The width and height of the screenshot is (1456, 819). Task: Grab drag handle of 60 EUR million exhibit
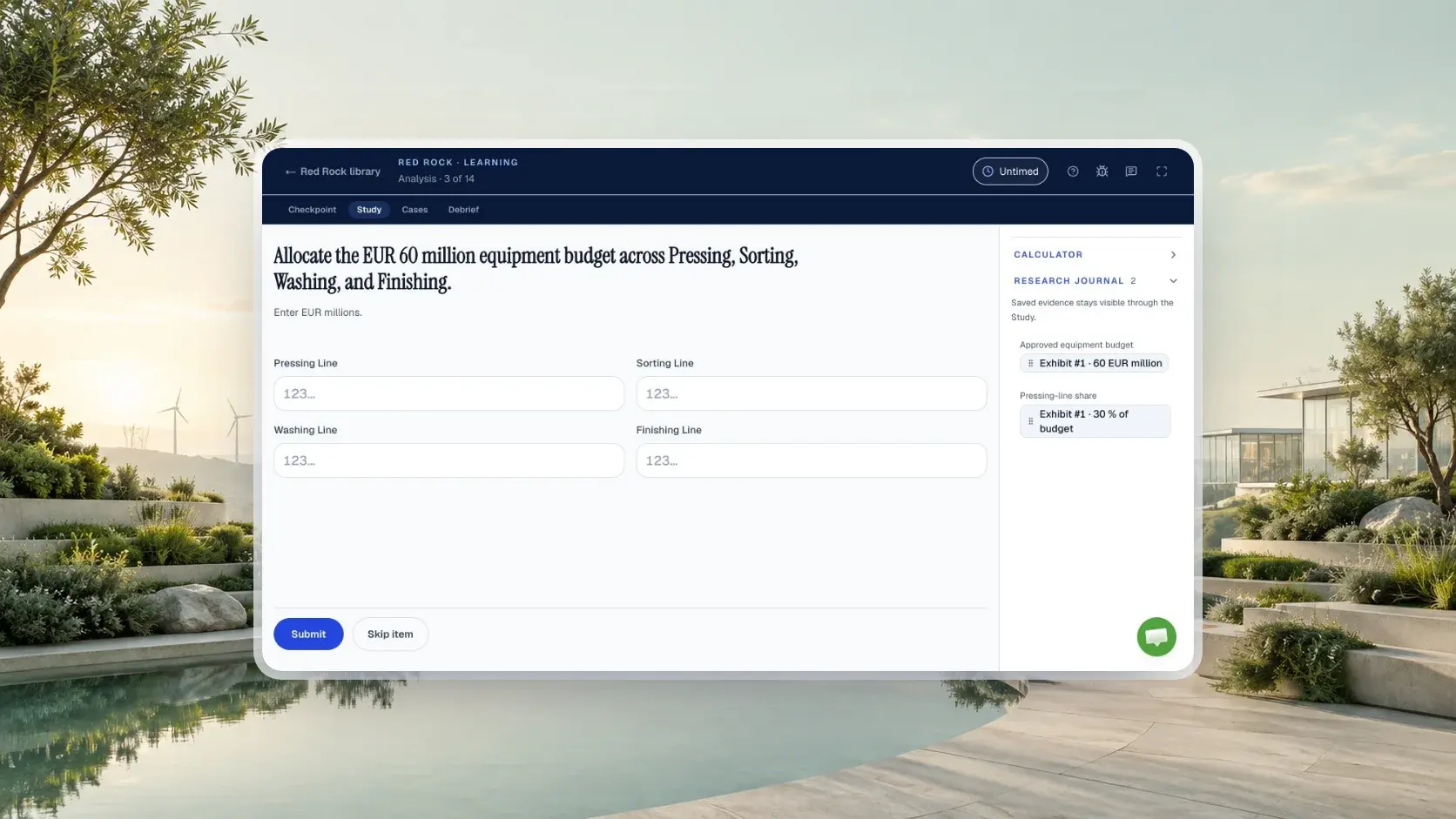(1030, 363)
